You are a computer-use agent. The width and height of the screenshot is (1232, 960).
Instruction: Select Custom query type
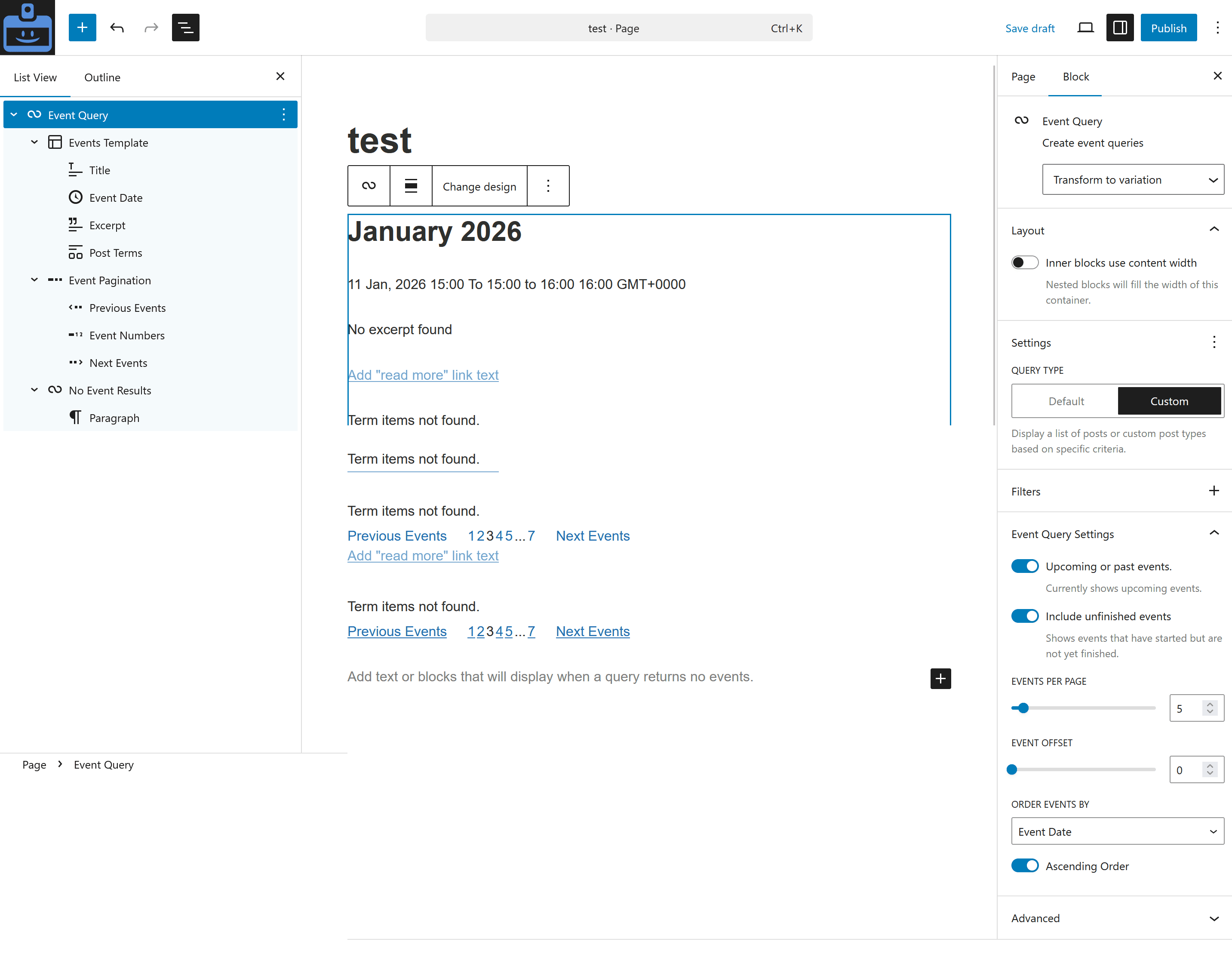[1169, 401]
